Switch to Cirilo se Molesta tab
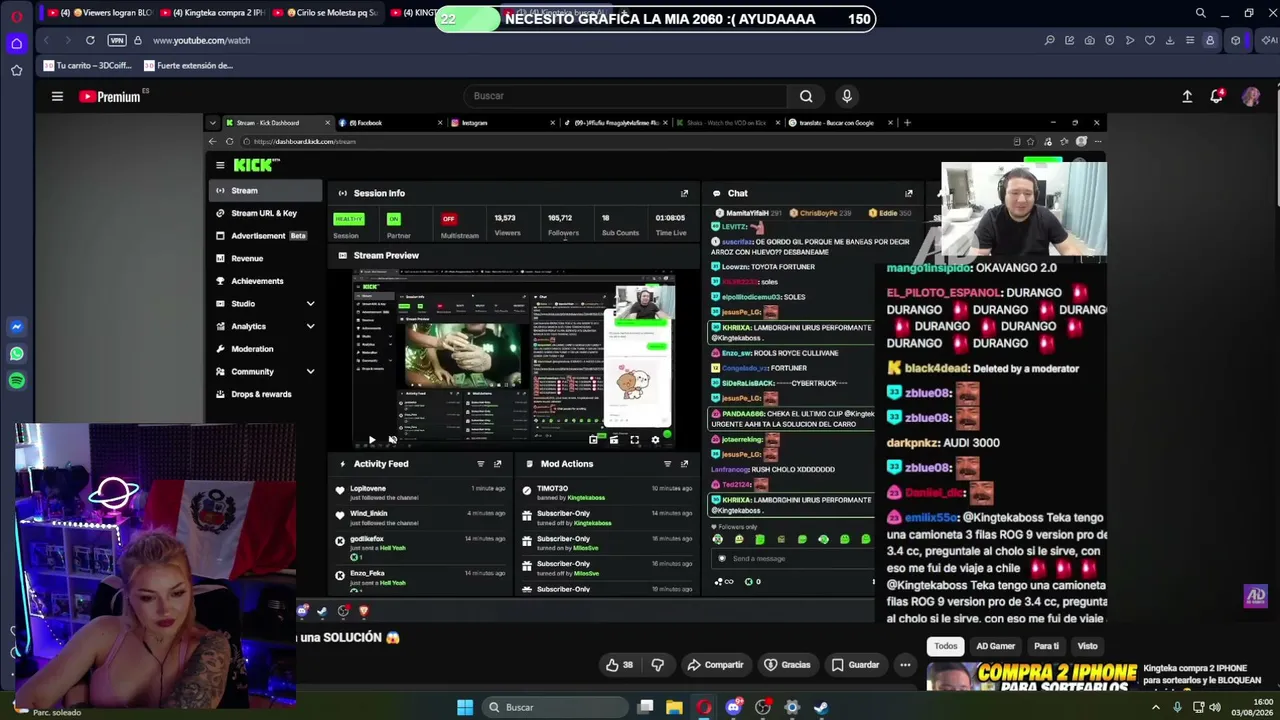The image size is (1280, 720). [x=325, y=13]
